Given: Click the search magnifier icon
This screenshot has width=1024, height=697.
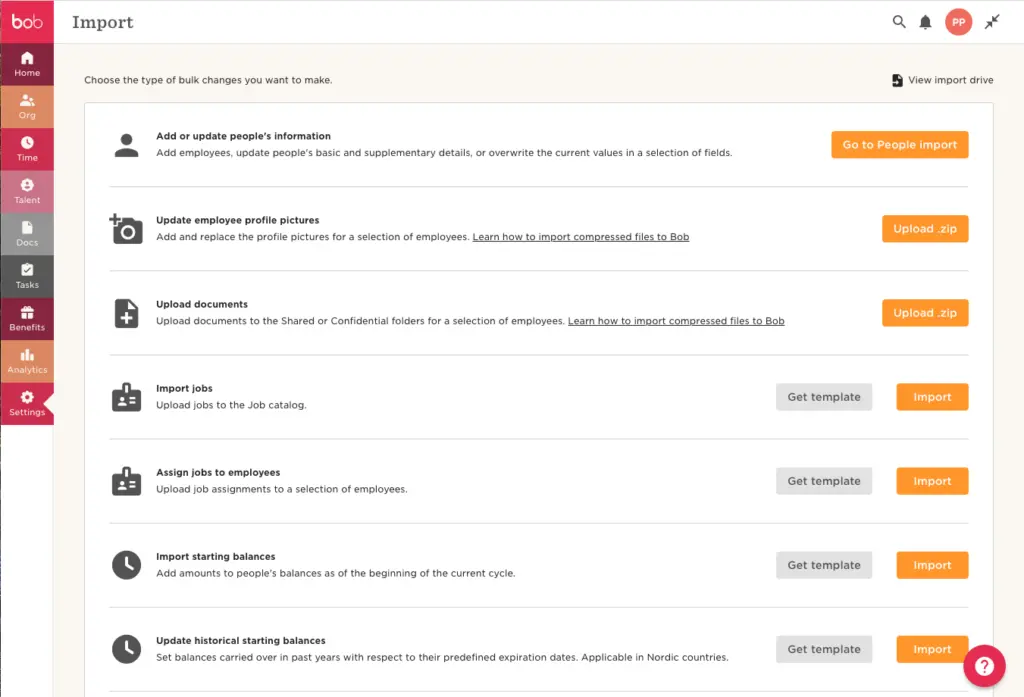Looking at the screenshot, I should [899, 22].
